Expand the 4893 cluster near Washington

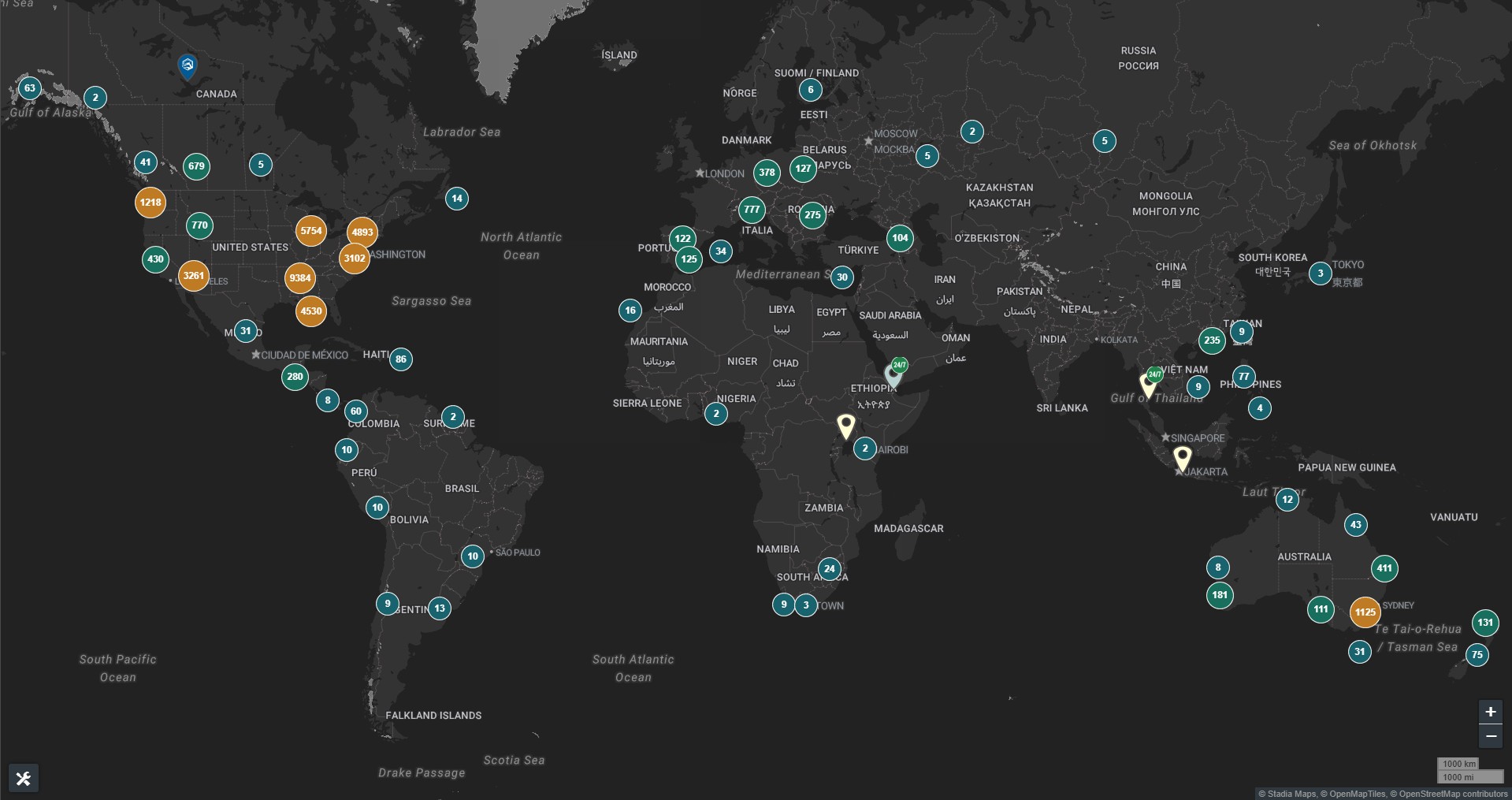pyautogui.click(x=362, y=233)
